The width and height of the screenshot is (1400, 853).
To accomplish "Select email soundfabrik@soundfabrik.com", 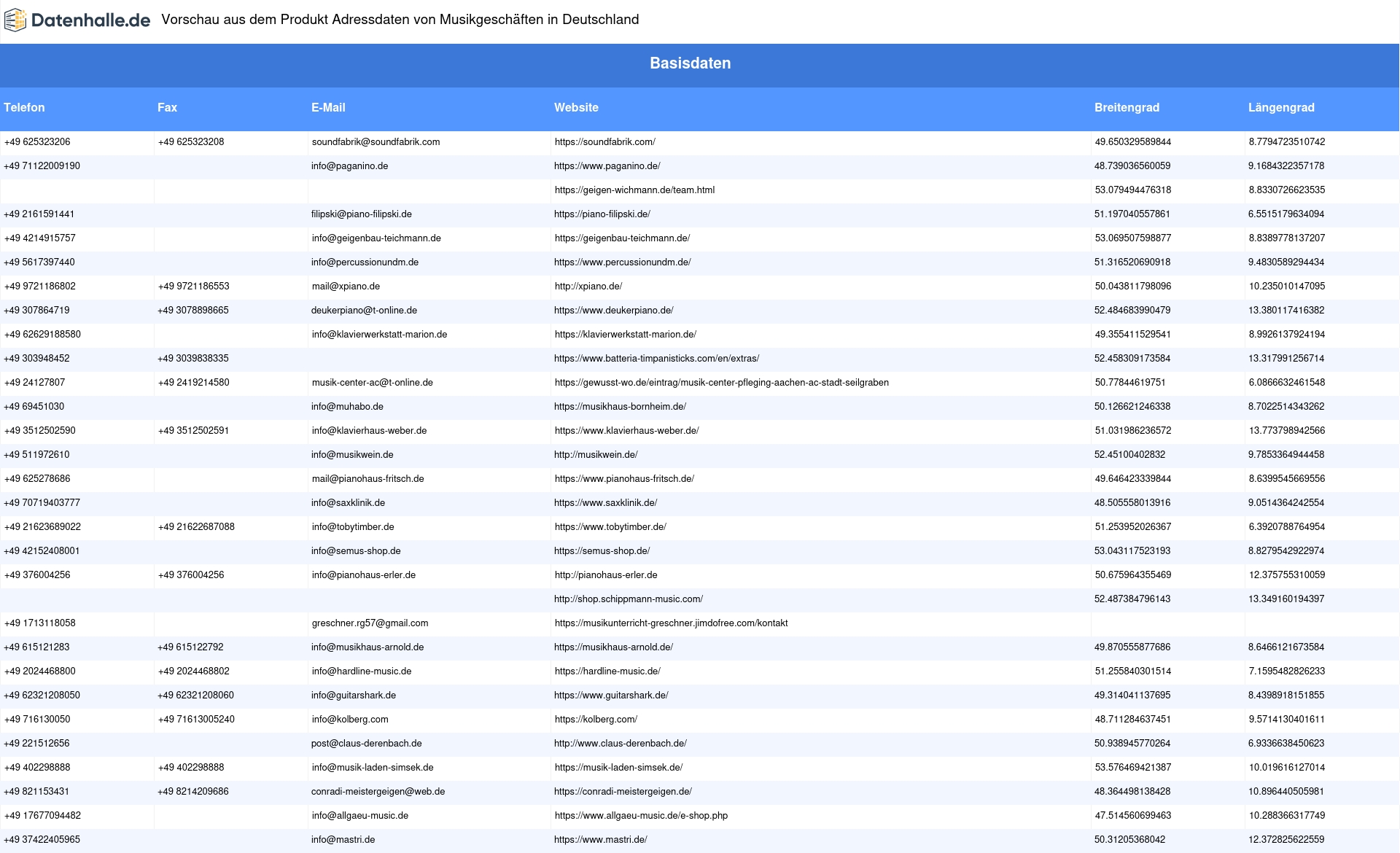I will pyautogui.click(x=376, y=142).
